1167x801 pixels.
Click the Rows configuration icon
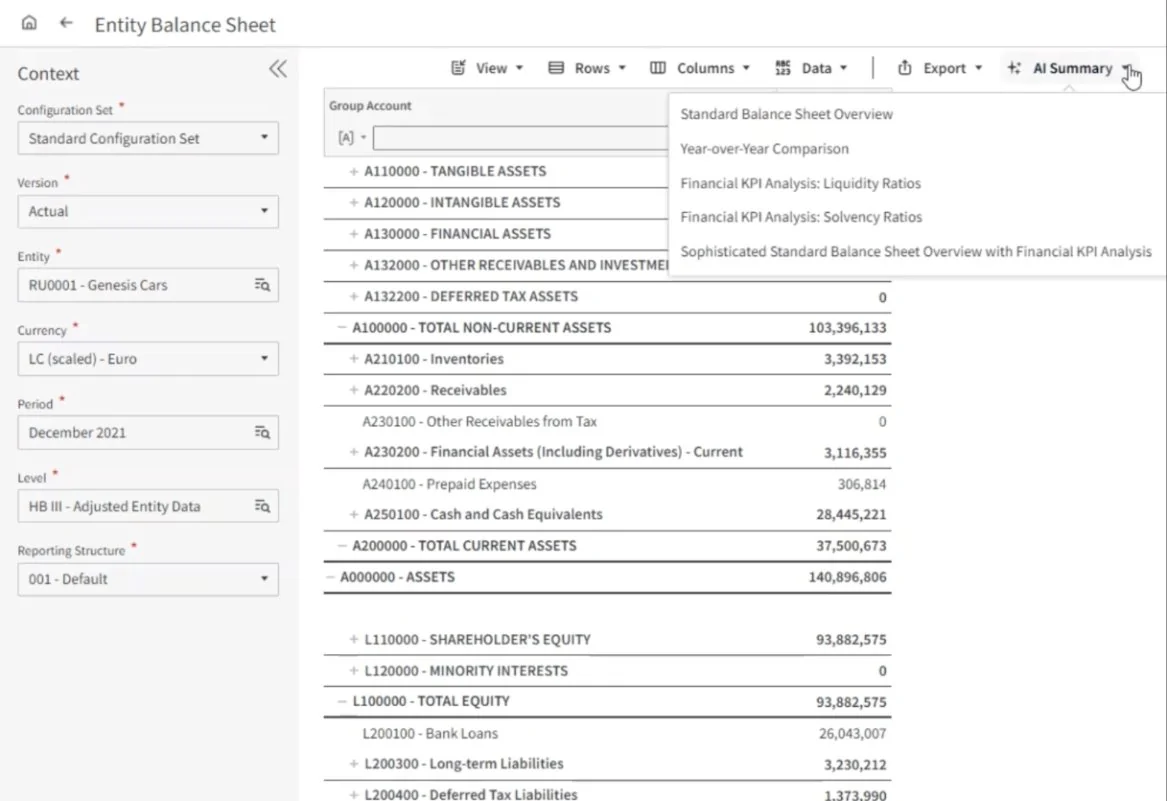pos(556,68)
